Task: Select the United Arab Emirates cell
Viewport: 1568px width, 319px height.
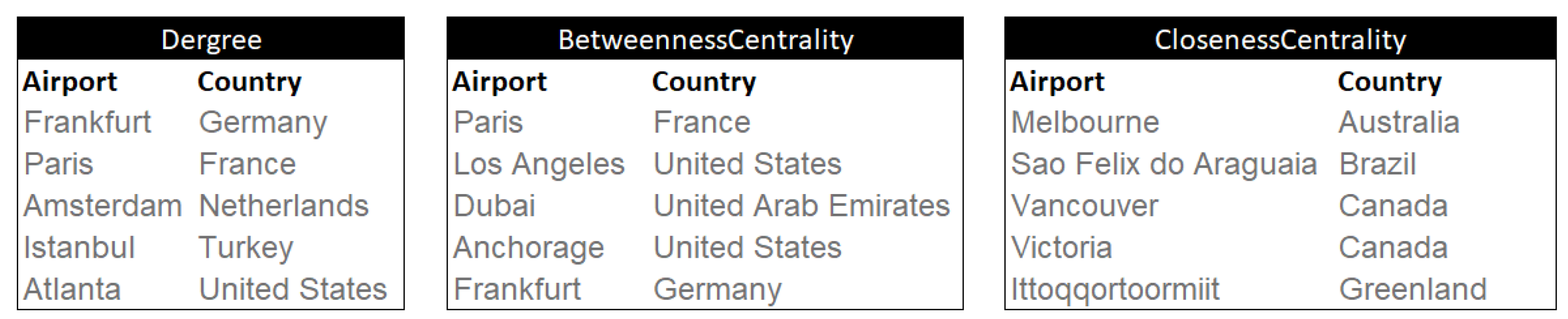Action: tap(801, 206)
